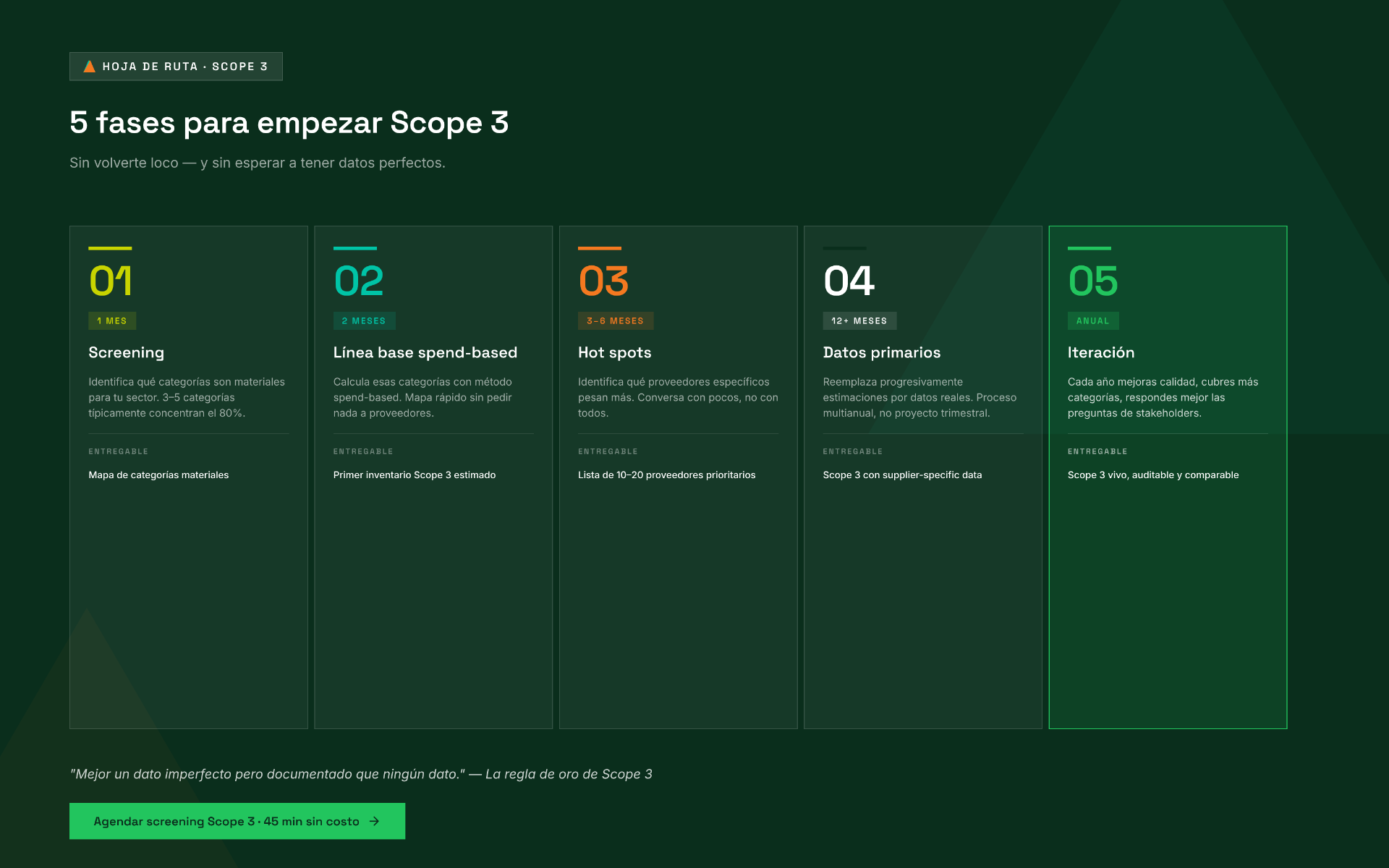1389x868 pixels.
Task: Click ENTREGABLE label in Screening card
Action: pyautogui.click(x=119, y=451)
